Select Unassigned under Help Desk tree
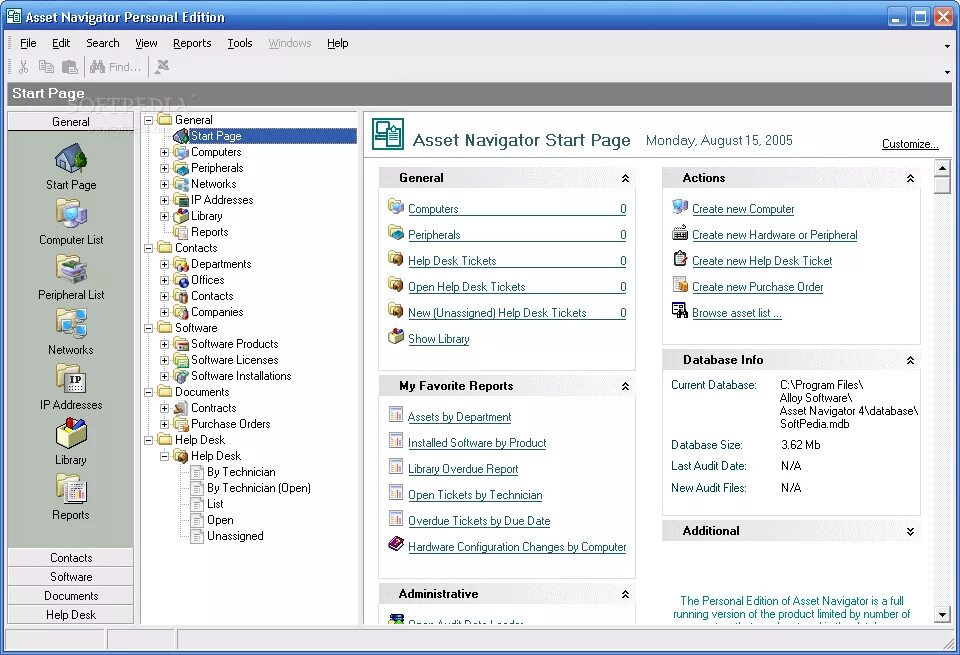960x655 pixels. pos(235,536)
